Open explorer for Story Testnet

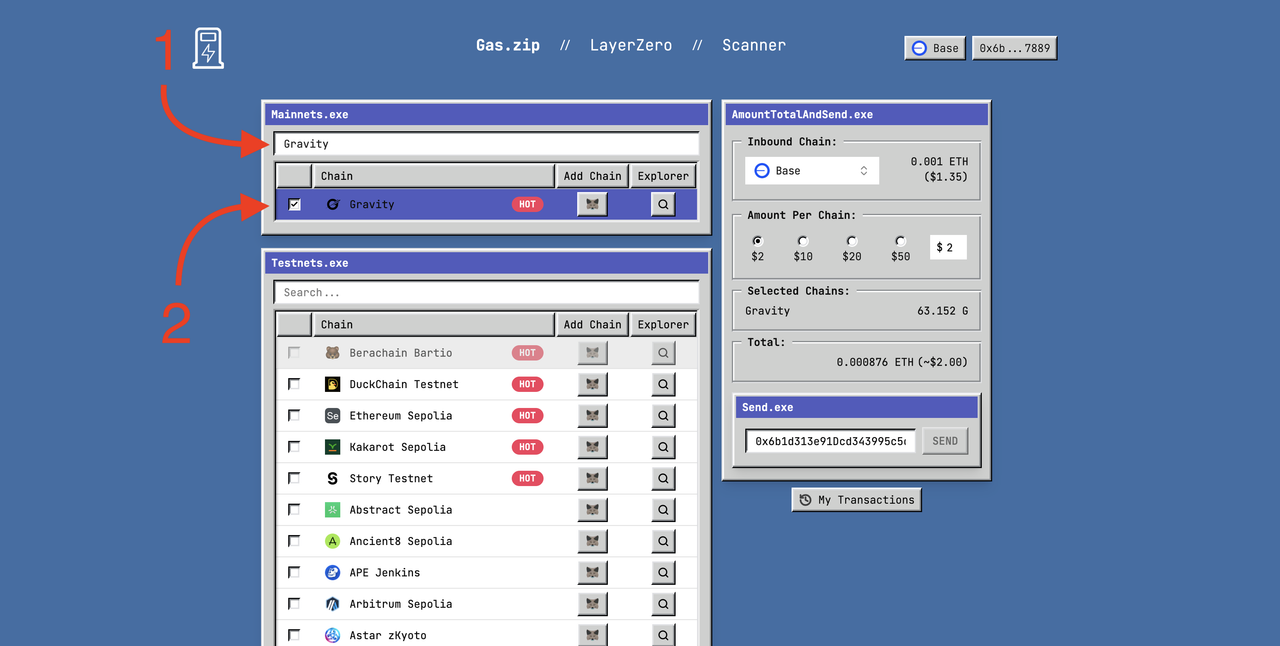(x=663, y=478)
